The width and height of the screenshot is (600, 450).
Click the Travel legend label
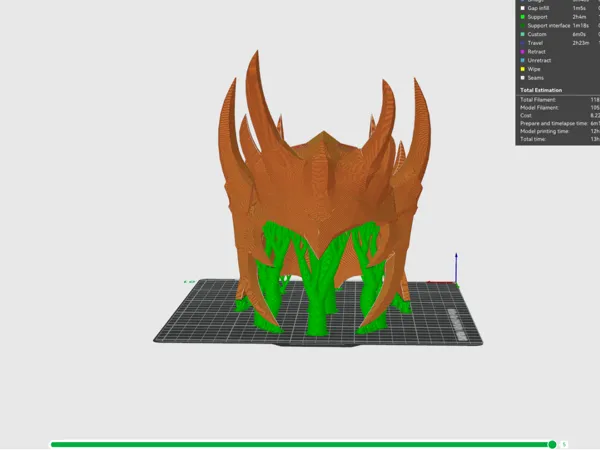pyautogui.click(x=535, y=43)
